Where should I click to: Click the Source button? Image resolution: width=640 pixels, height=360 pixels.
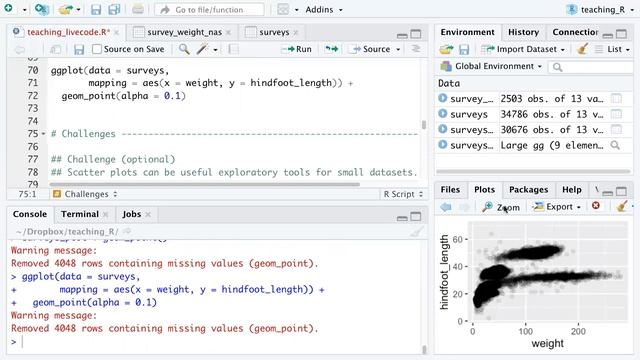(370, 49)
